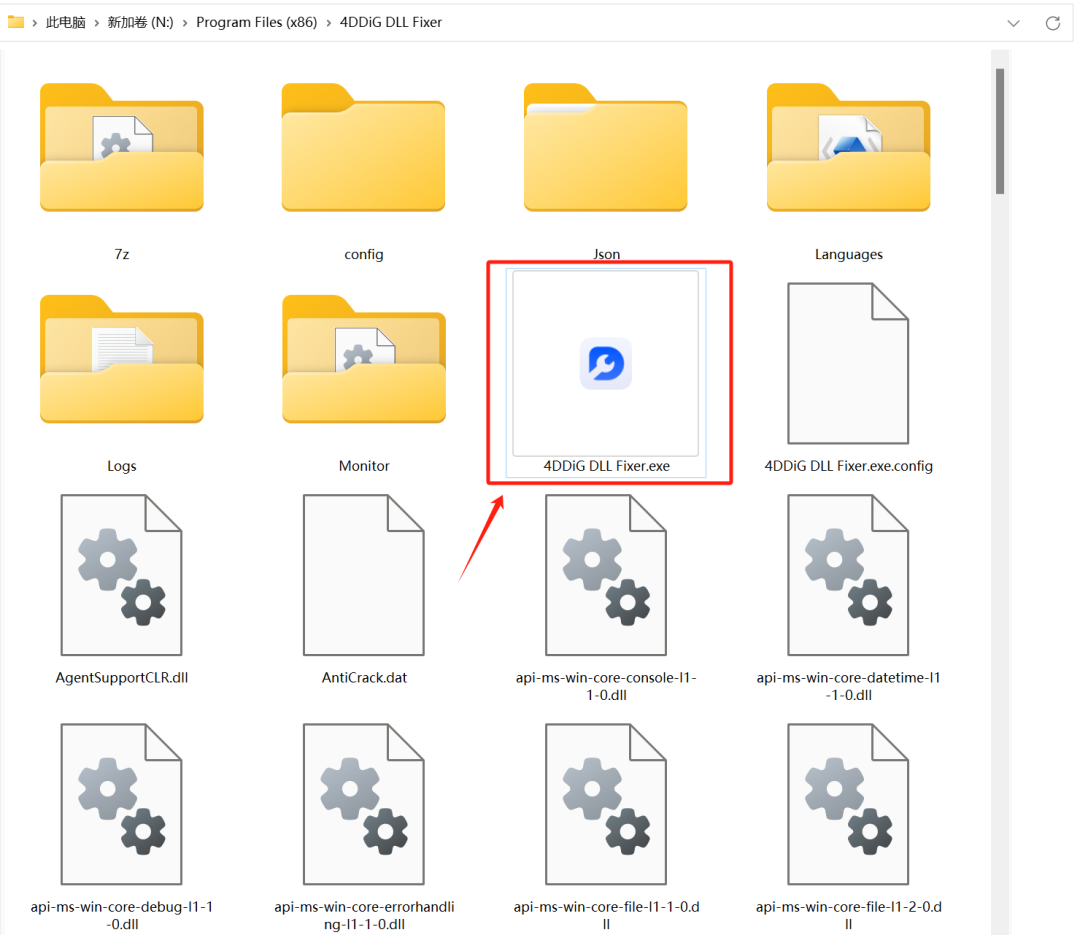Select the 4DDiG DLL Fixer.exe wrench icon
1080x935 pixels.
tap(606, 363)
